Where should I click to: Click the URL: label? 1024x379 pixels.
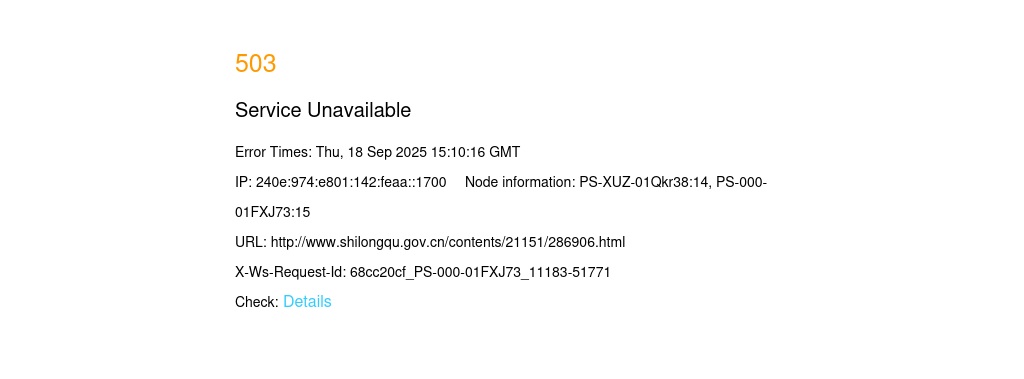pos(251,242)
